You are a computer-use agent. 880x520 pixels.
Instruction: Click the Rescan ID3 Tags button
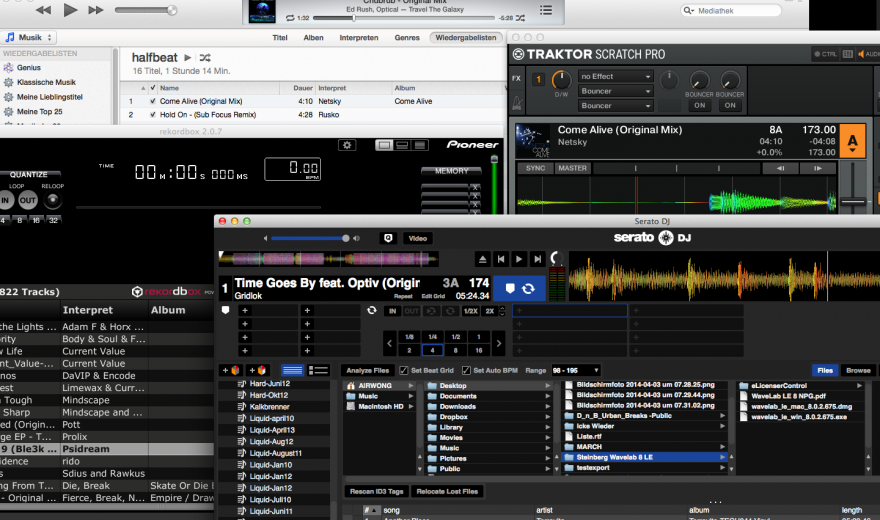pos(375,491)
